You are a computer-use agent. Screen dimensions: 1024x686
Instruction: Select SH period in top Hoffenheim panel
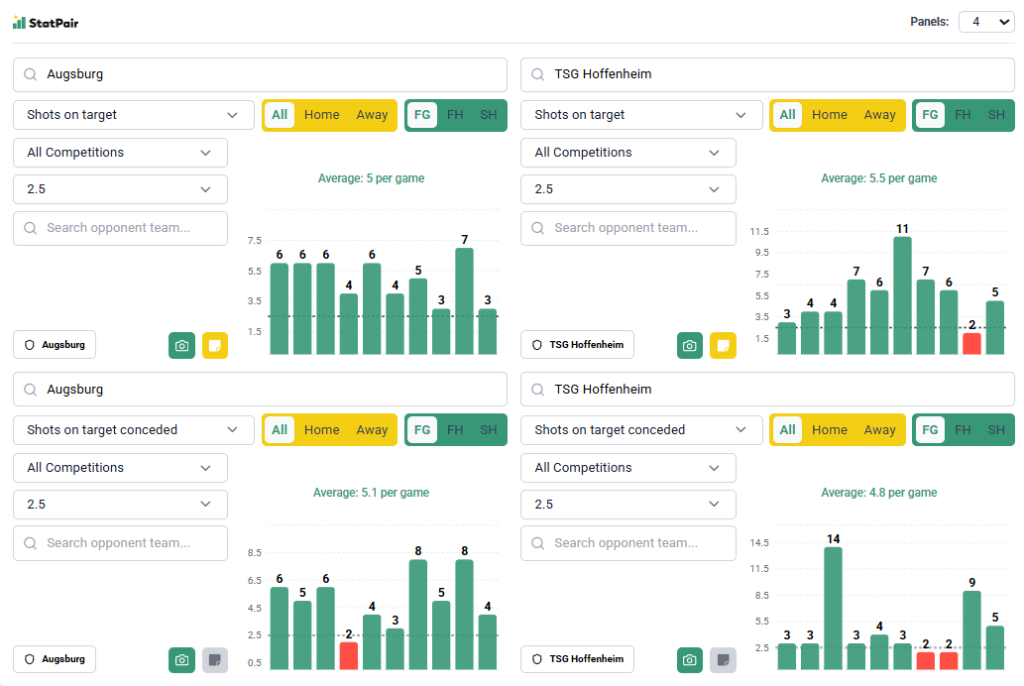[x=996, y=115]
